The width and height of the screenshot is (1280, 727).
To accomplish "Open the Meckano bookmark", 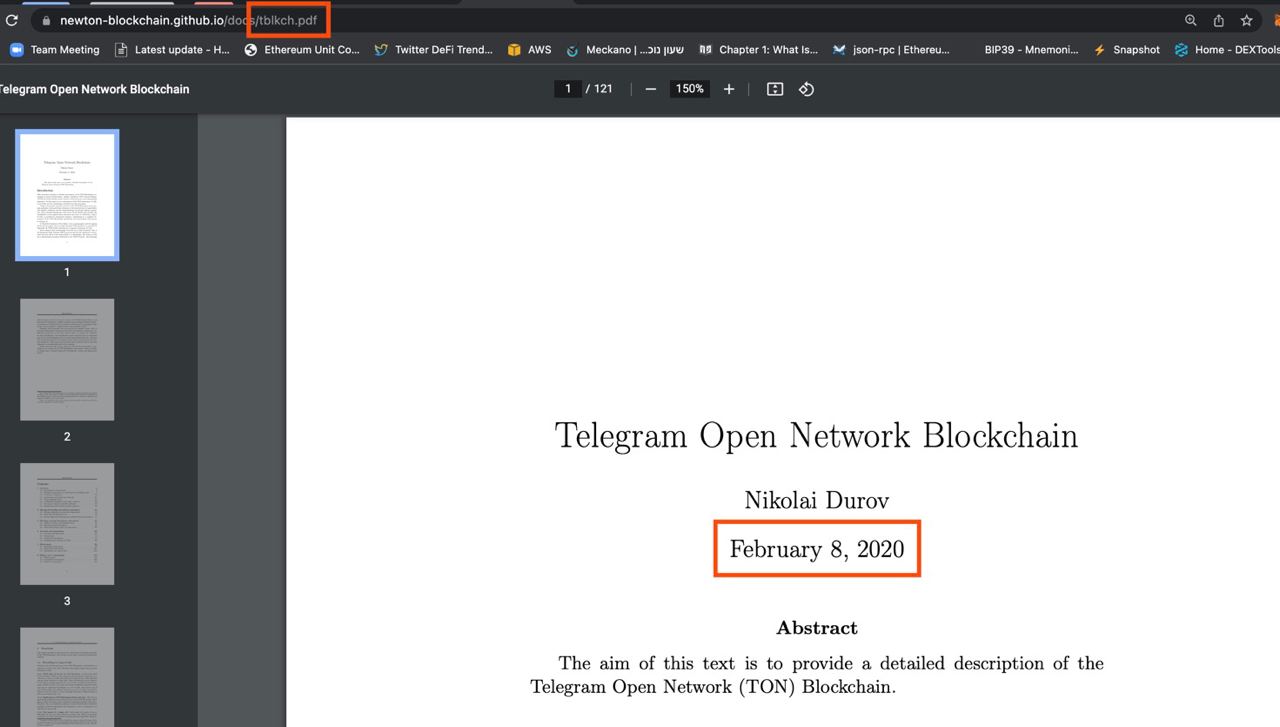I will [625, 49].
